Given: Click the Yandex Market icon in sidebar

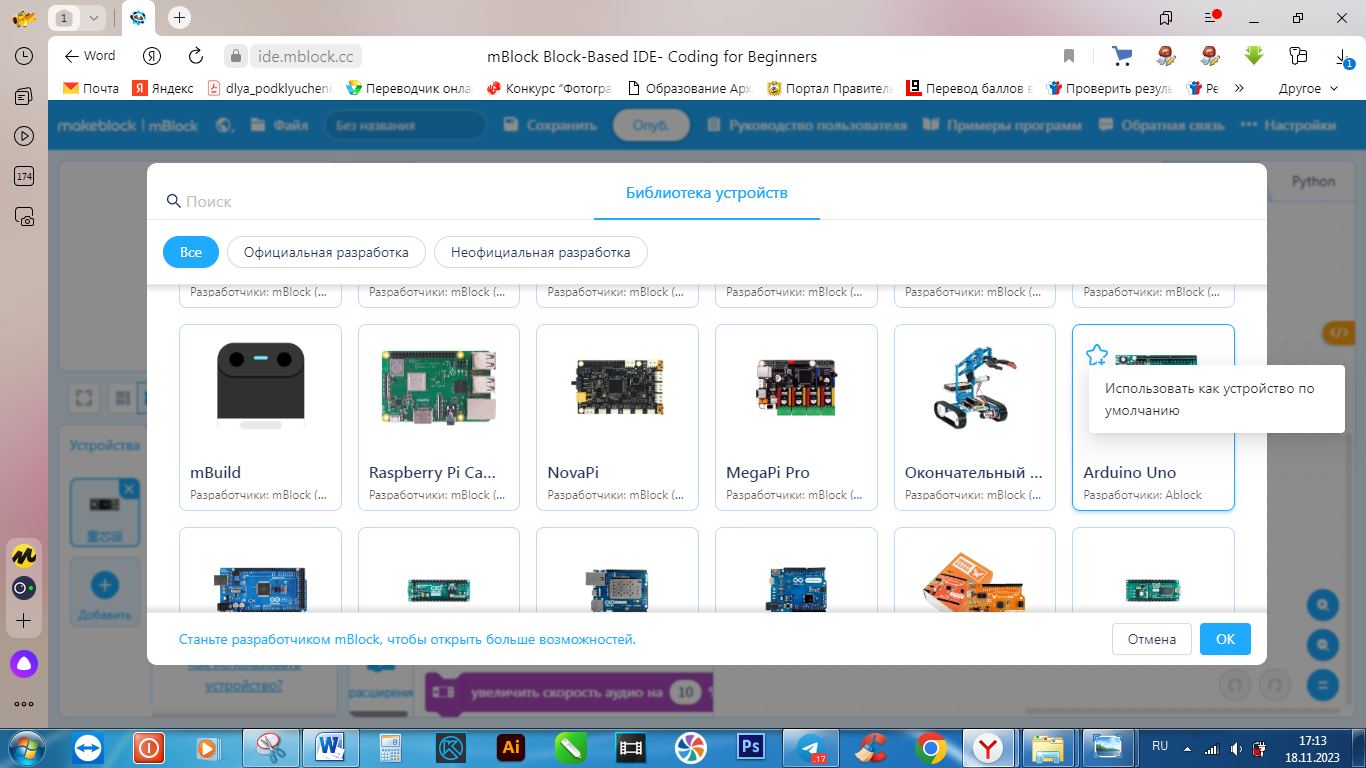Looking at the screenshot, I should coord(24,554).
